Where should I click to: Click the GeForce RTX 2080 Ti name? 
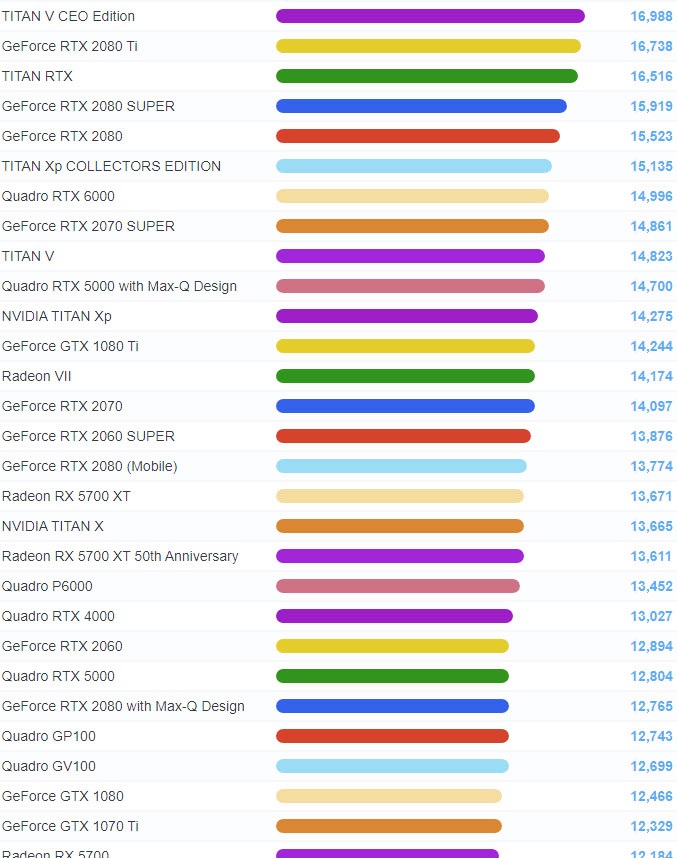tap(70, 47)
